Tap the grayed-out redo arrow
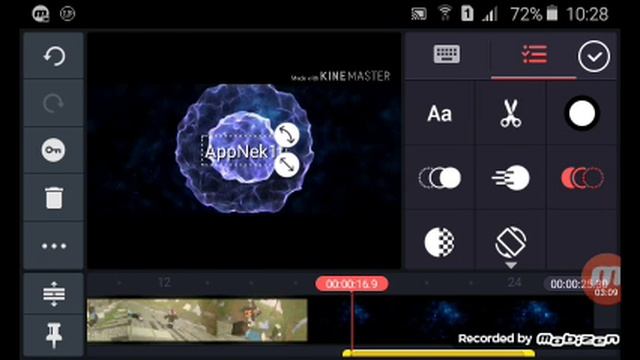This screenshot has height=360, width=640. pyautogui.click(x=54, y=103)
